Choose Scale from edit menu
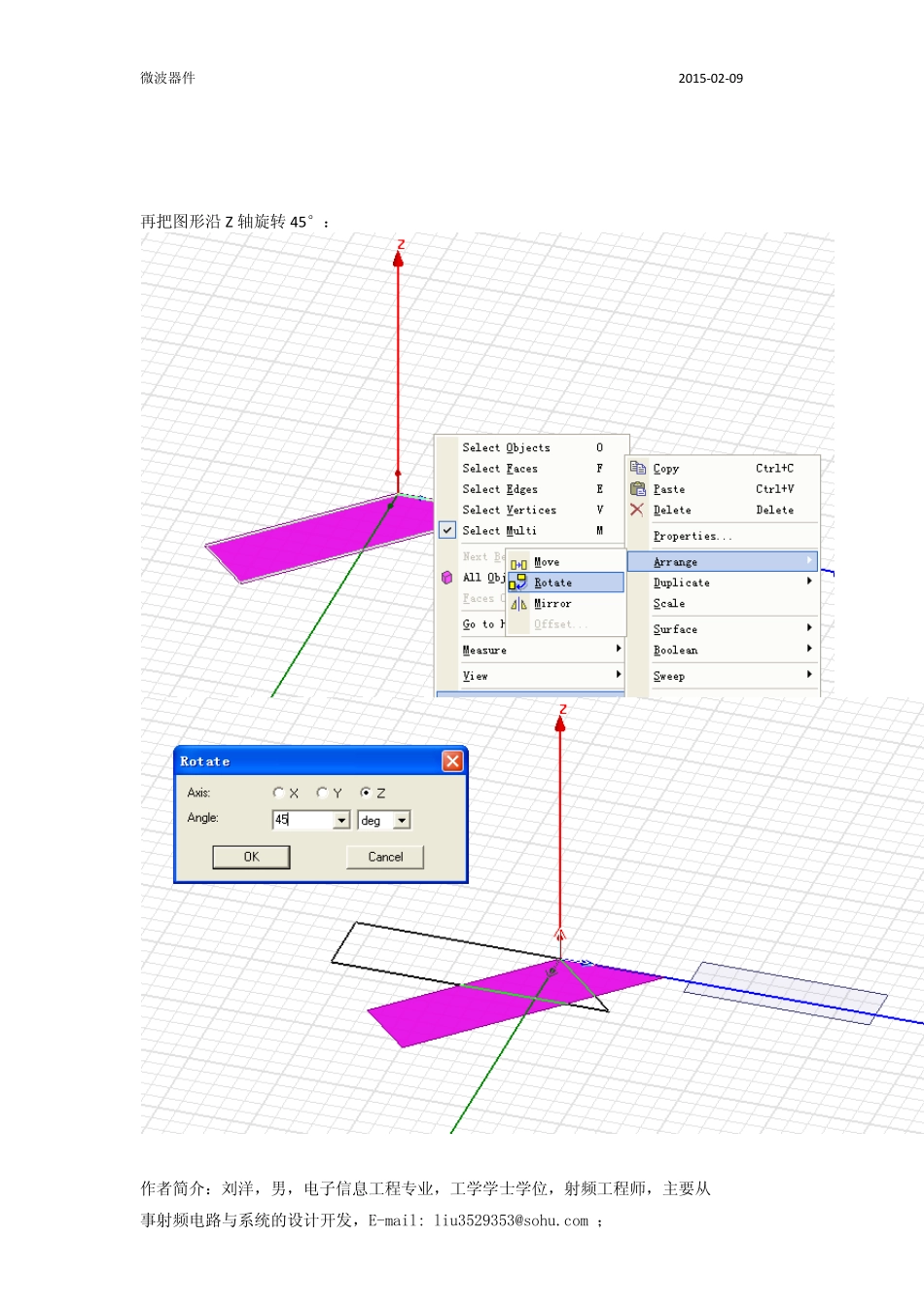 (x=723, y=603)
